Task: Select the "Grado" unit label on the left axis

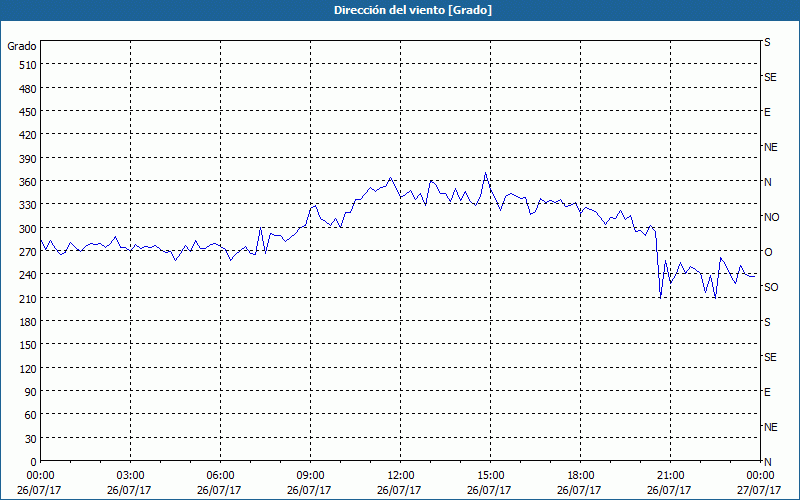Action: coord(22,46)
